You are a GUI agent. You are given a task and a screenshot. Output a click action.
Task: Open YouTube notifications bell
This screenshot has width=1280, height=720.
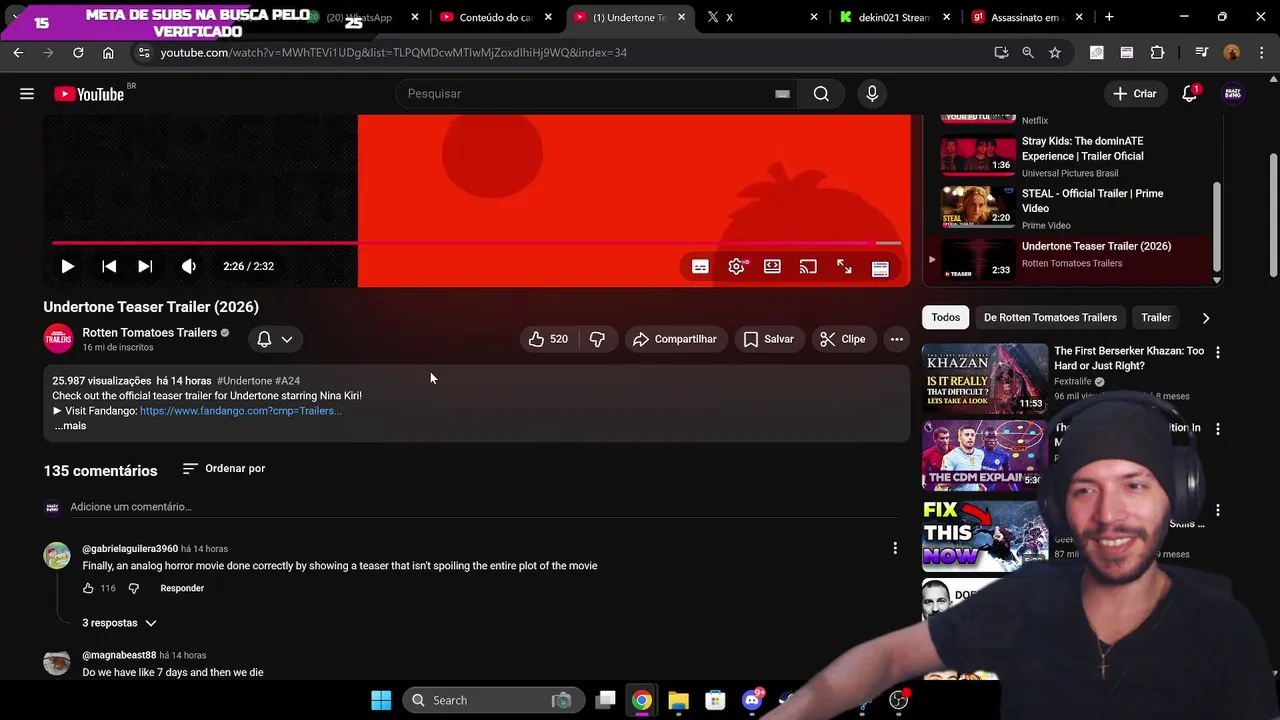click(1190, 93)
